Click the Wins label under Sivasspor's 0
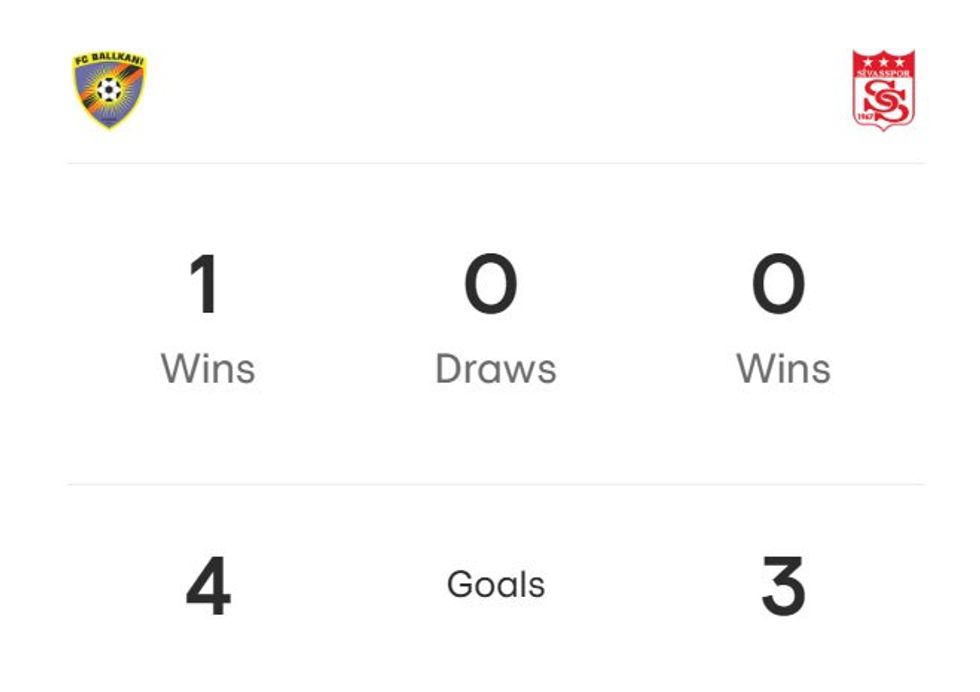 click(x=783, y=368)
